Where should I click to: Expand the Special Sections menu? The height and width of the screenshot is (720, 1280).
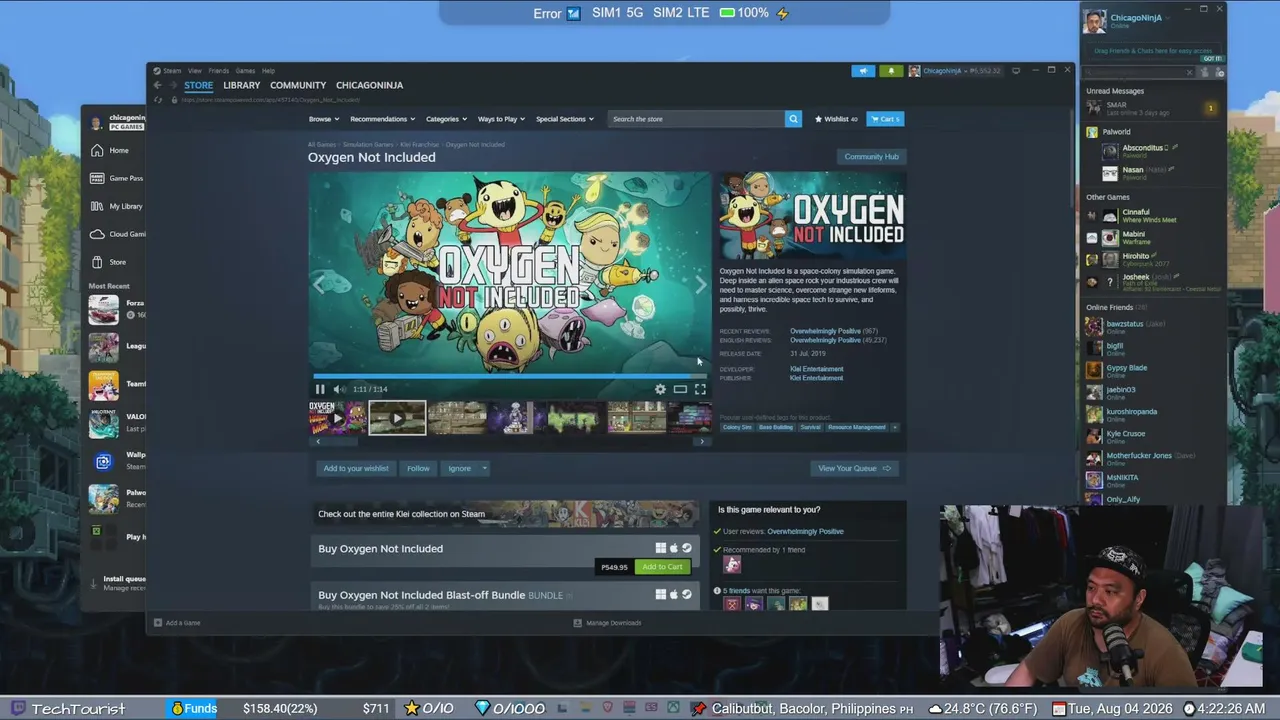(564, 119)
